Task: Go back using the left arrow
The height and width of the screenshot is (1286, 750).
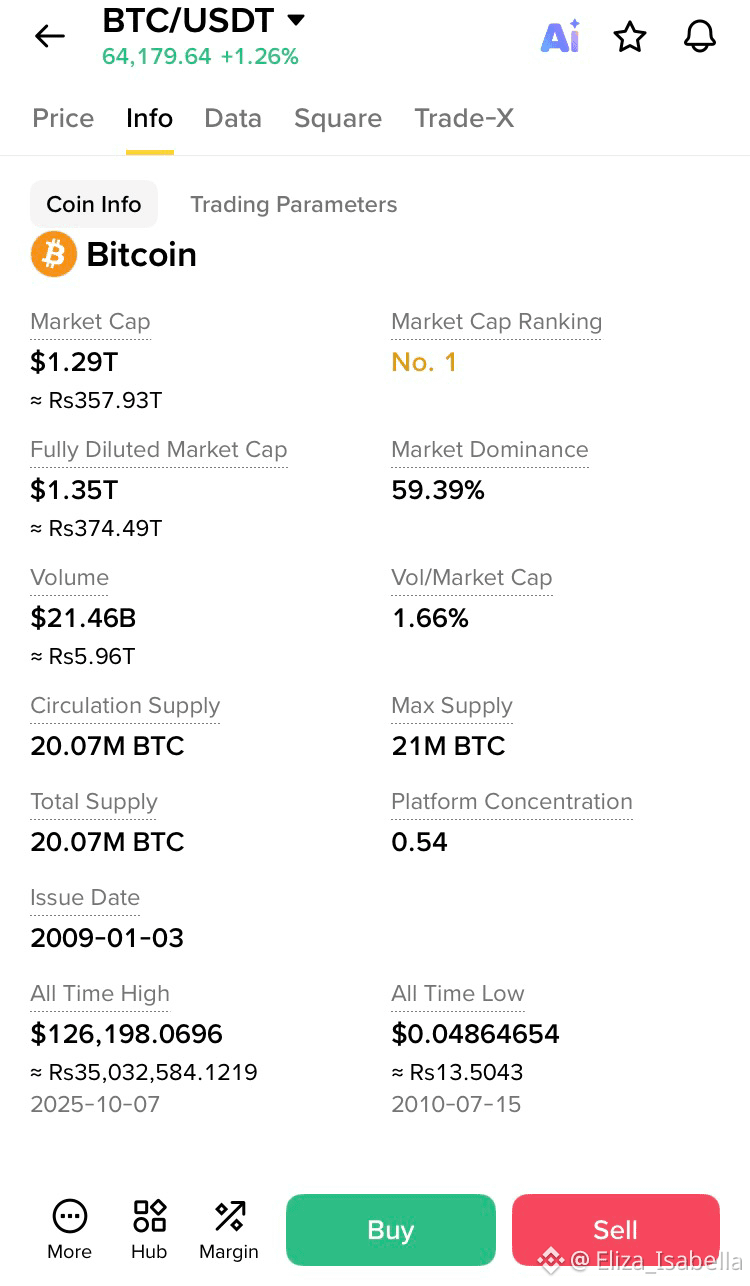Action: pyautogui.click(x=49, y=37)
